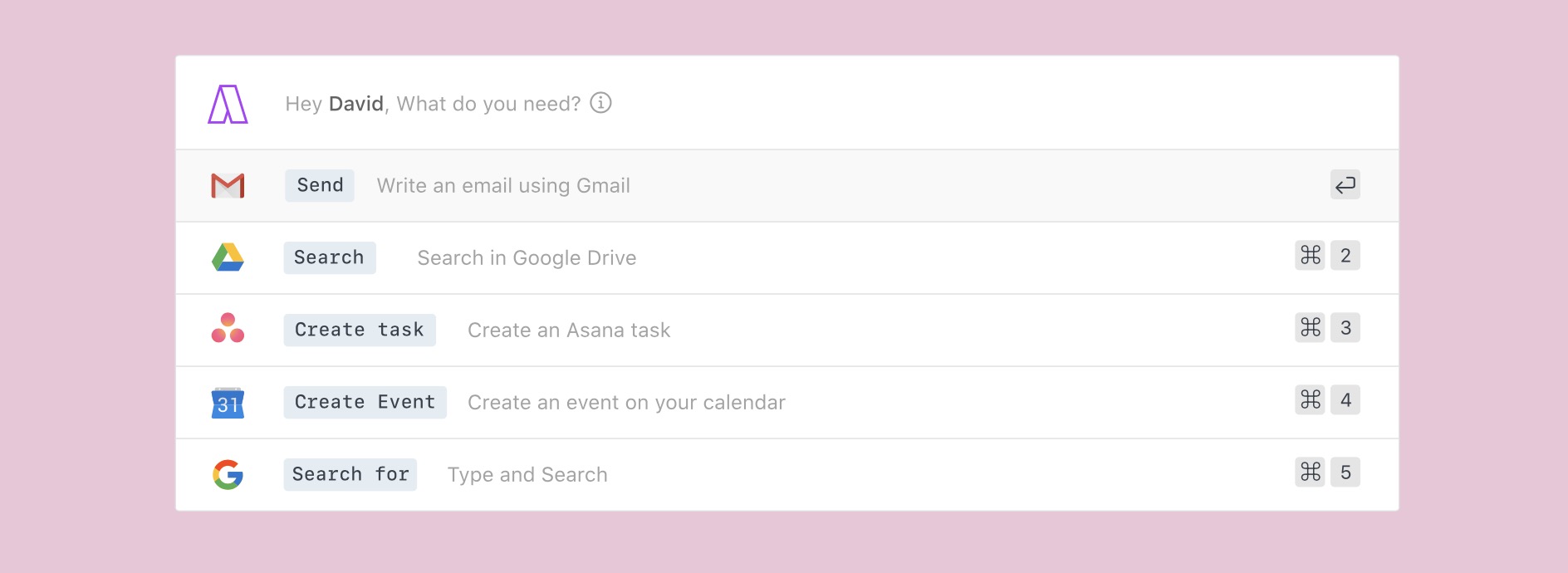1568x573 pixels.
Task: Click the Create task command tag
Action: pyautogui.click(x=359, y=330)
